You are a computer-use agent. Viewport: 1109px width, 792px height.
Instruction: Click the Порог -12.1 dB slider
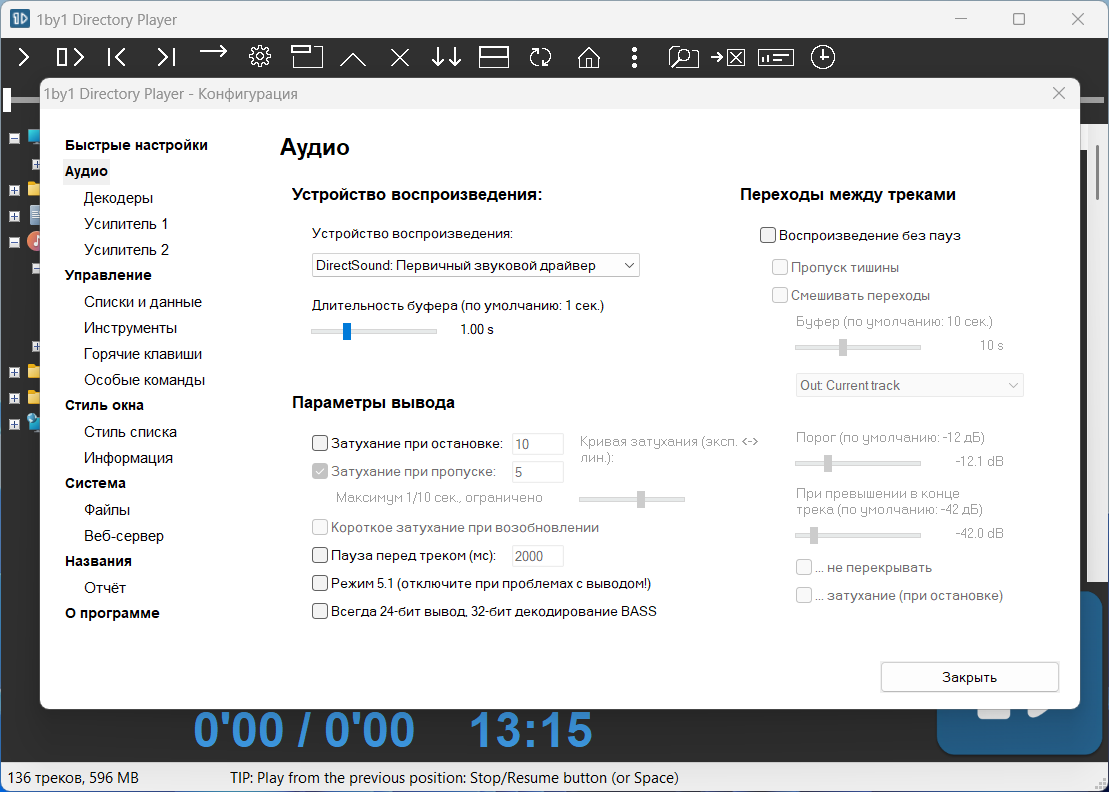click(x=858, y=463)
